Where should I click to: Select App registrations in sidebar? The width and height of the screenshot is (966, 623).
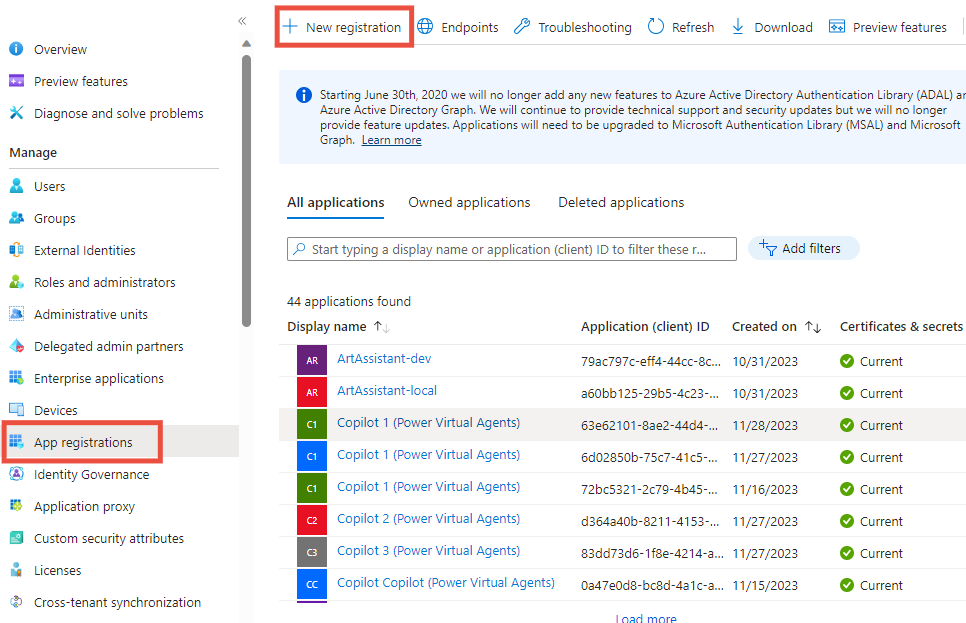click(83, 442)
